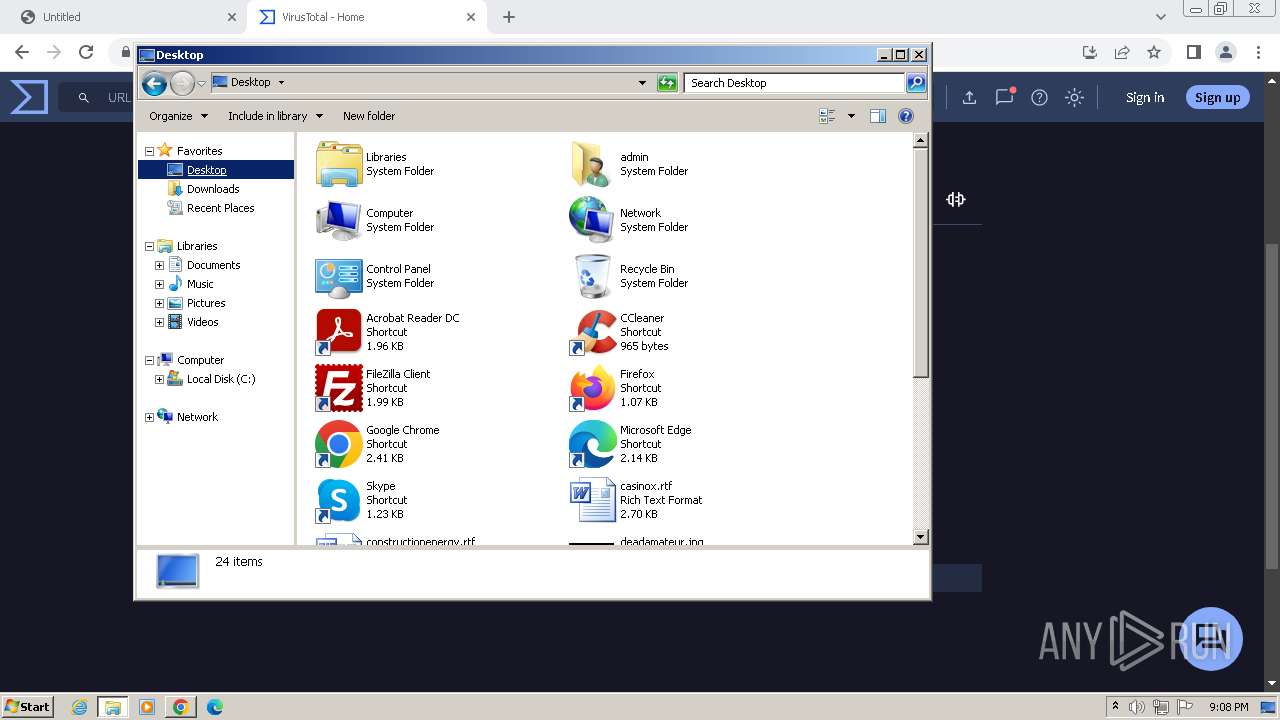This screenshot has width=1280, height=720.
Task: Open Internet Explorer from the taskbar
Action: click(79, 707)
